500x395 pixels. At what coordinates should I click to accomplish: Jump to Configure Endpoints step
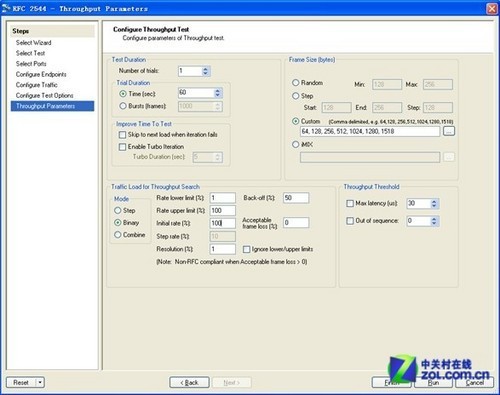[41, 74]
